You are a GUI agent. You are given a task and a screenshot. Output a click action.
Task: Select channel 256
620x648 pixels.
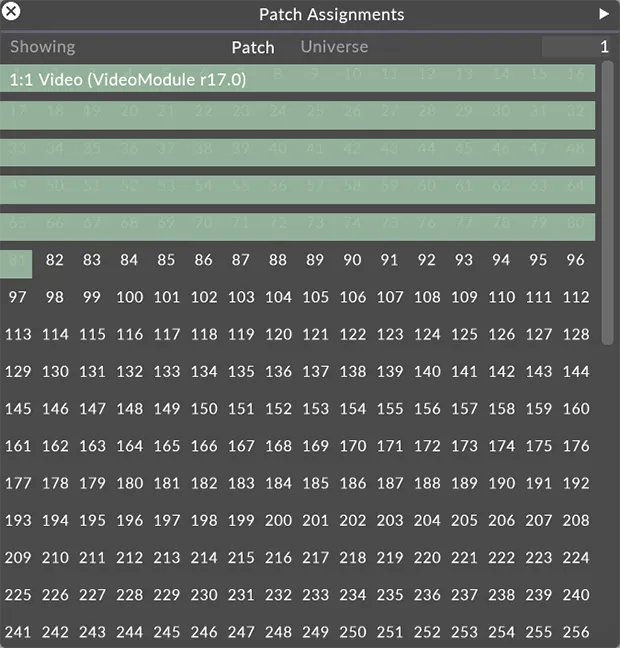coord(576,632)
